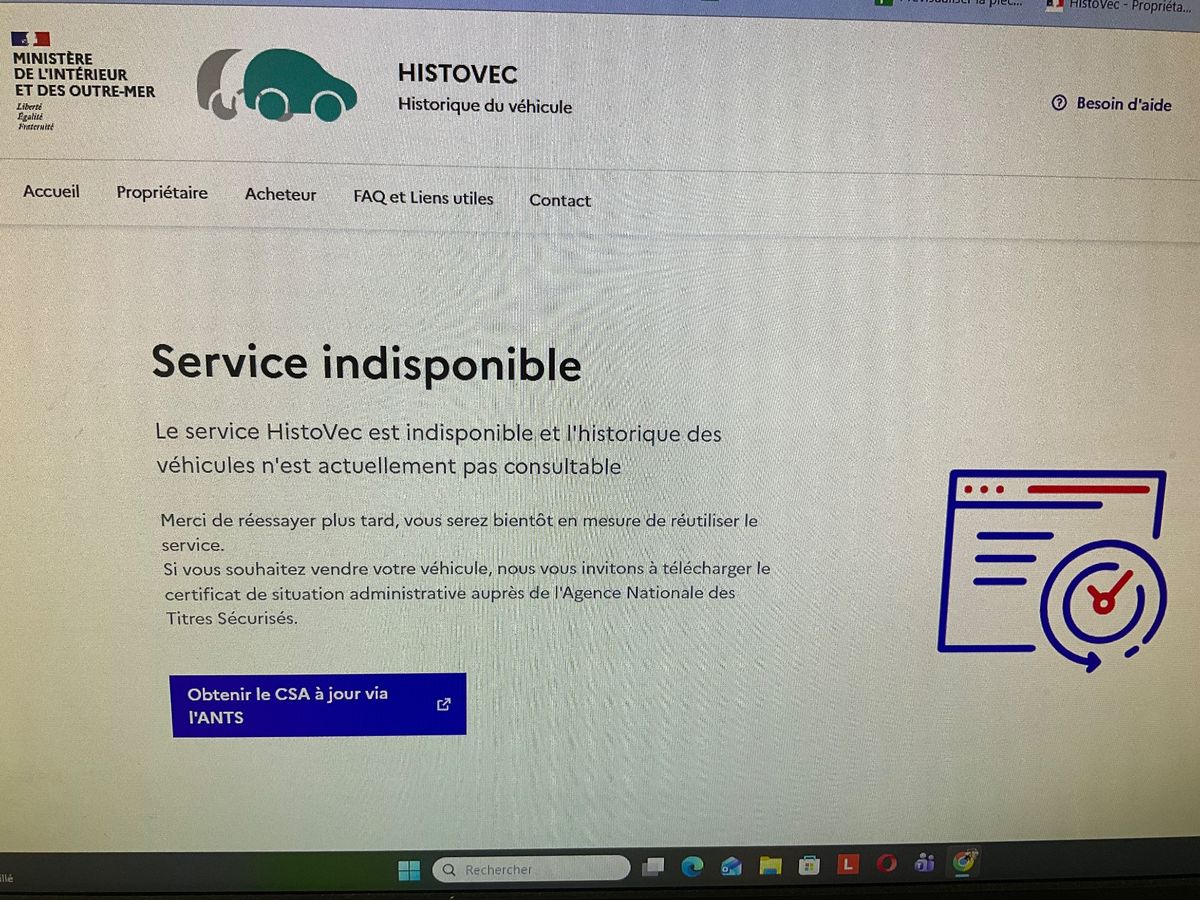The height and width of the screenshot is (900, 1200).
Task: Open the Besoin d'aide help link
Action: coord(1111,103)
